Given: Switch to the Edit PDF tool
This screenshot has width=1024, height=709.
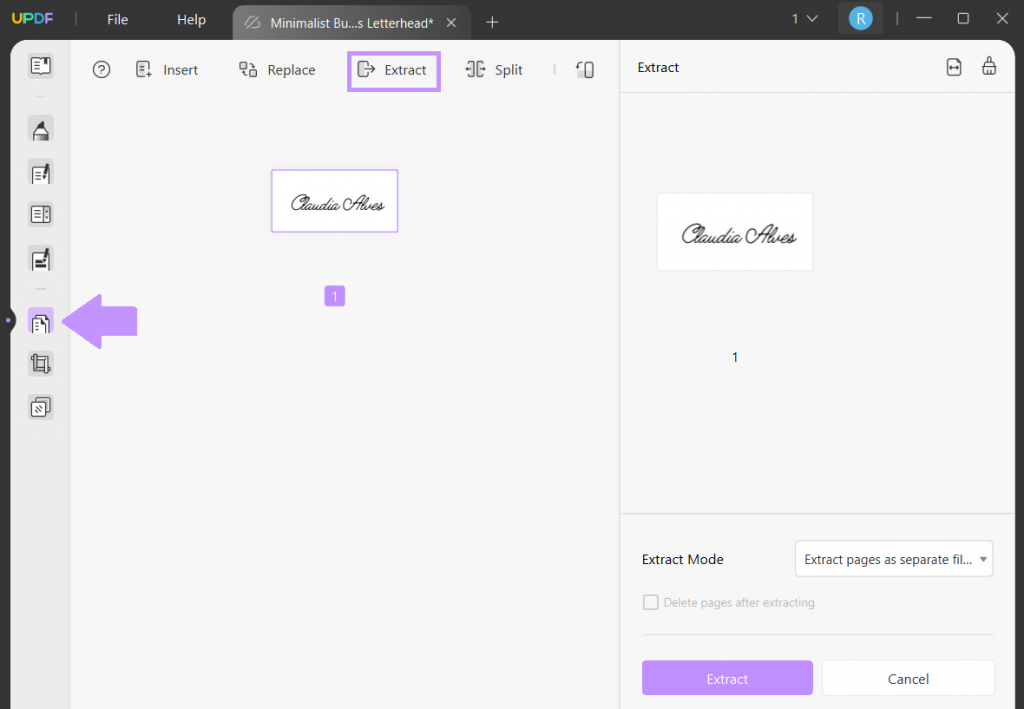Looking at the screenshot, I should point(40,173).
